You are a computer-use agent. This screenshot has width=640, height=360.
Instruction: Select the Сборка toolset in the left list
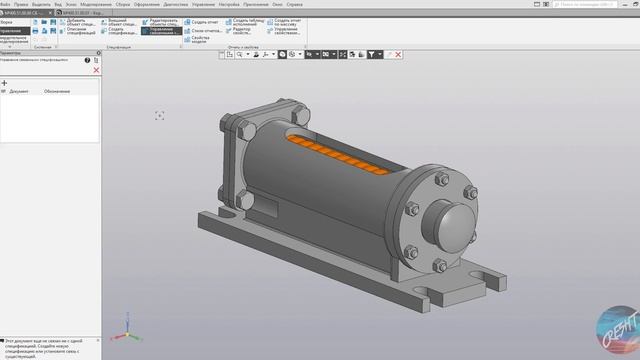click(x=15, y=22)
